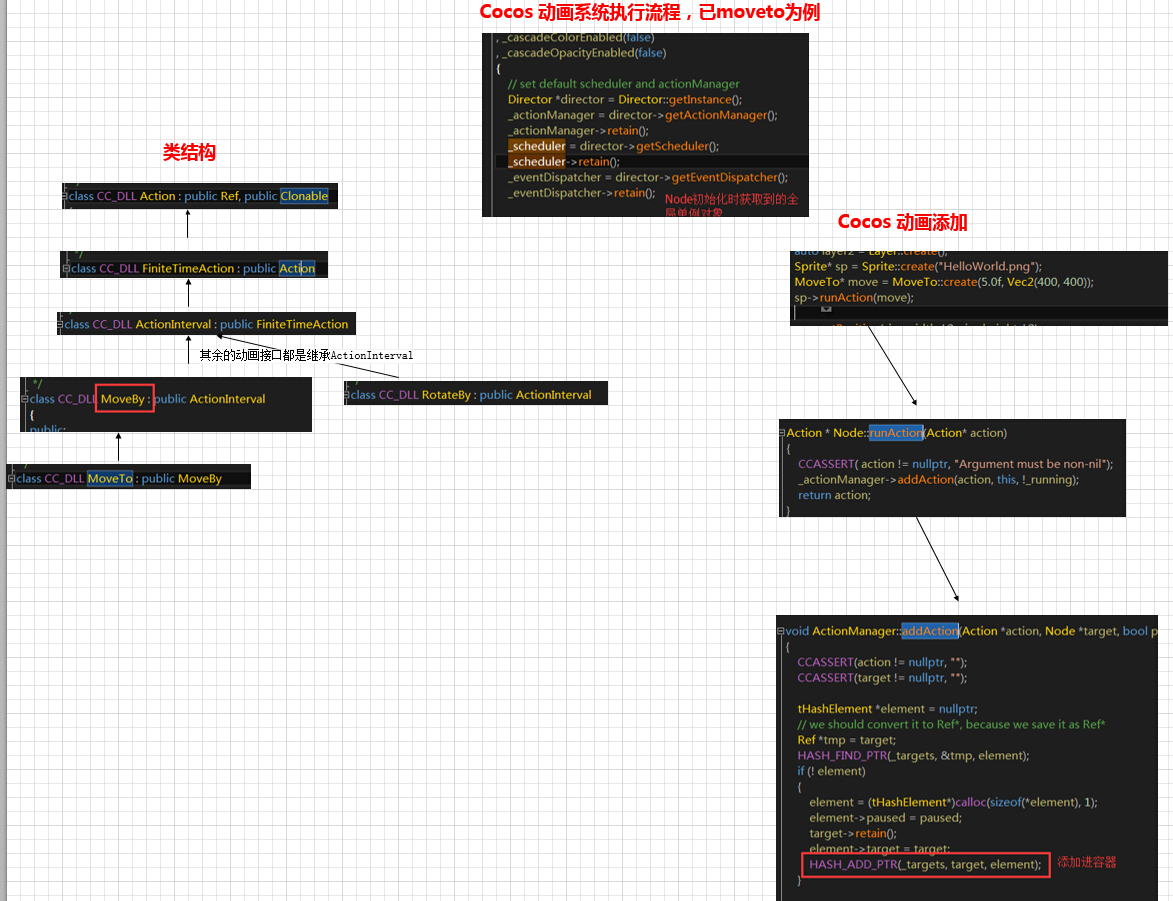The height and width of the screenshot is (901, 1173).
Task: Click the line '_scheduler->retain();'
Action: (564, 162)
